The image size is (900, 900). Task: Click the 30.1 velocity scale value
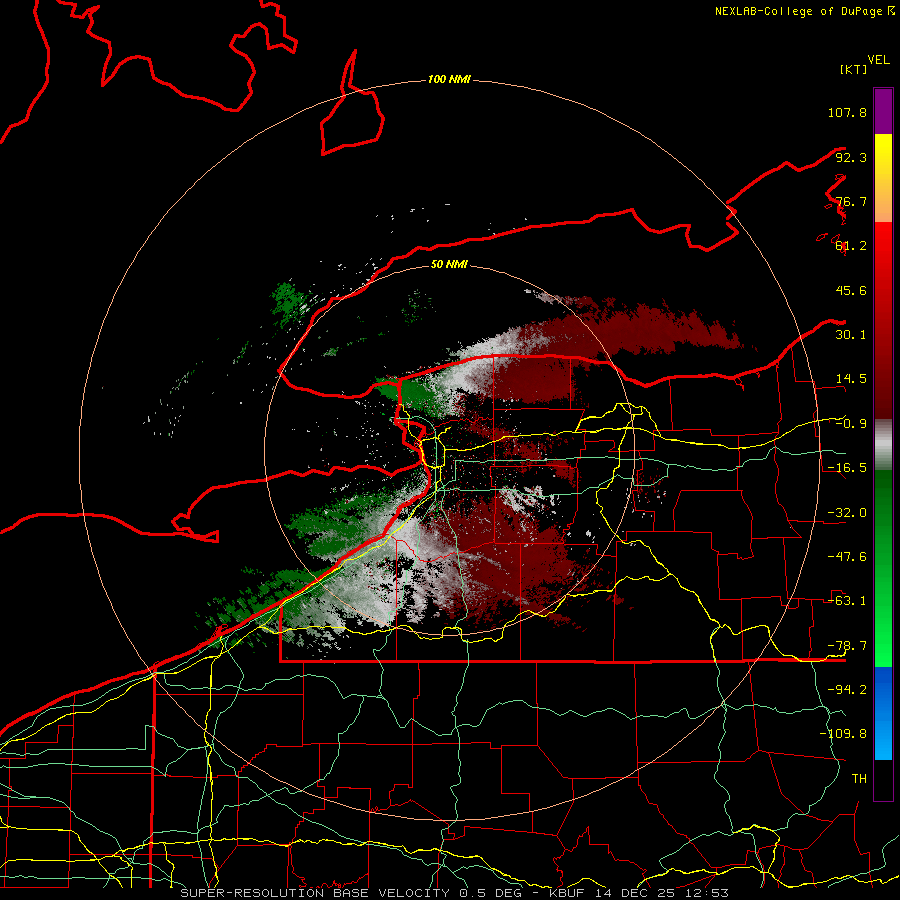point(851,335)
